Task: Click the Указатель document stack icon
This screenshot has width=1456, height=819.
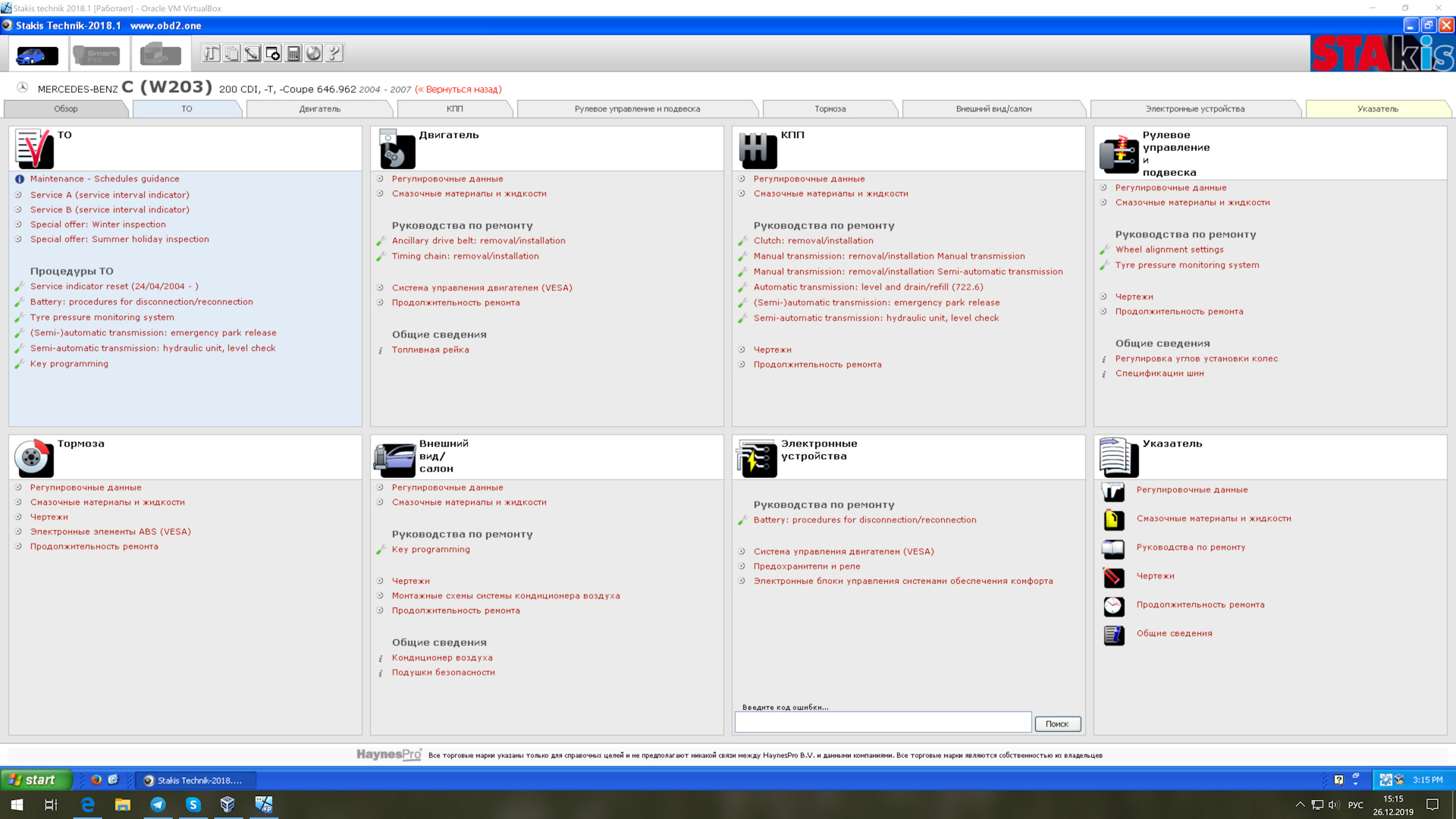Action: click(1119, 457)
